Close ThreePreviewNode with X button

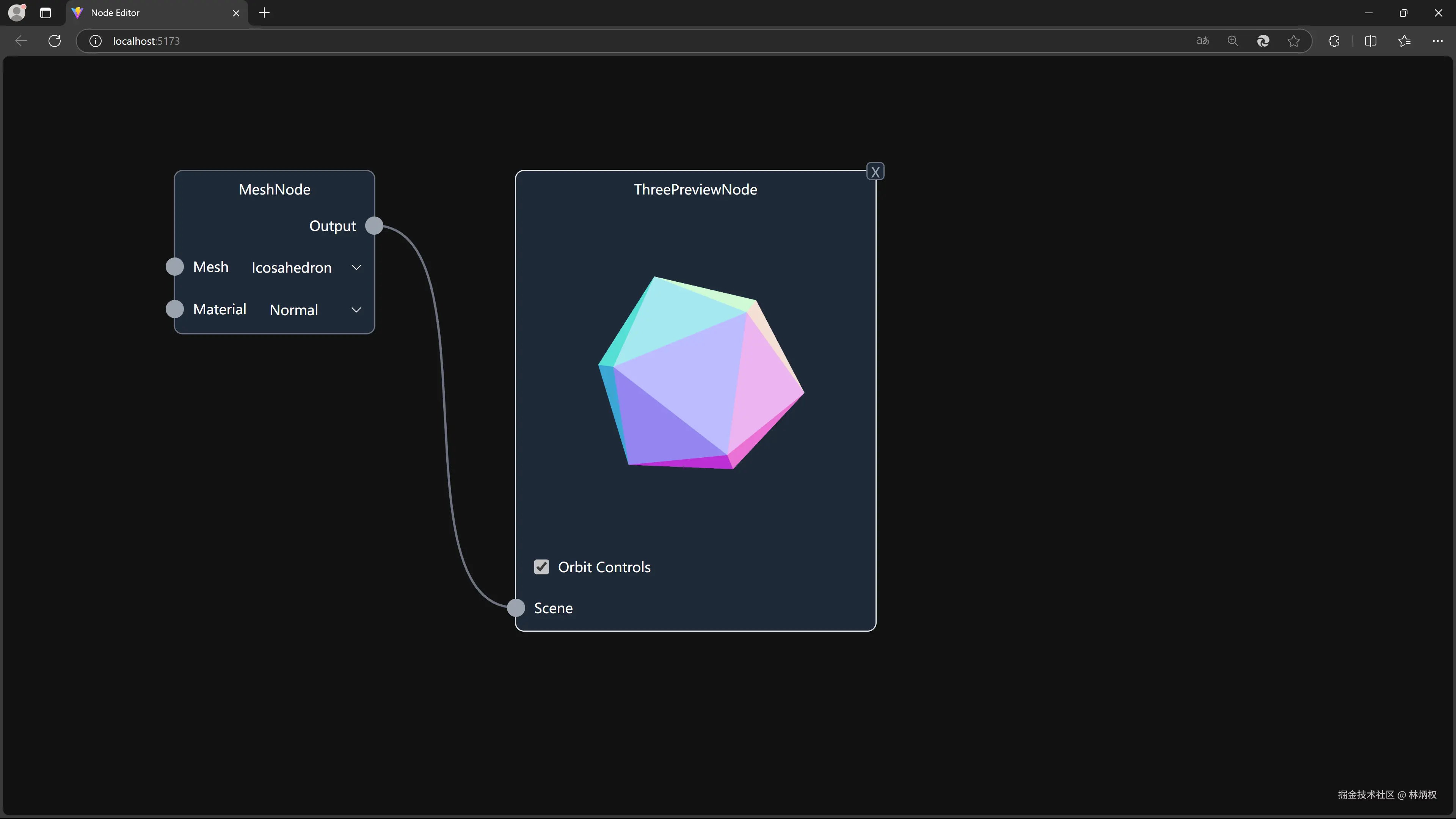click(875, 172)
